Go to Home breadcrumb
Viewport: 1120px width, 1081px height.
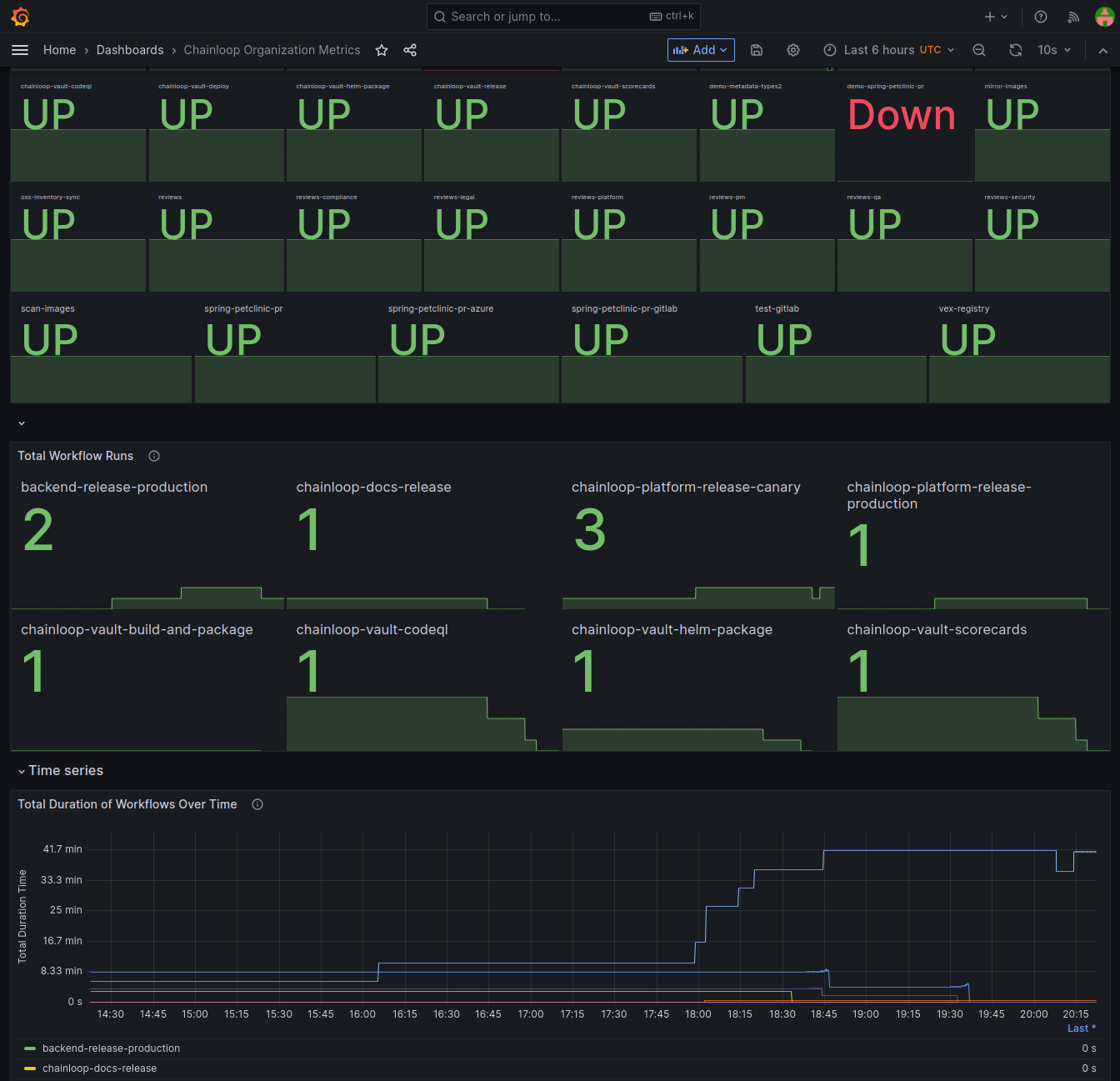(59, 50)
